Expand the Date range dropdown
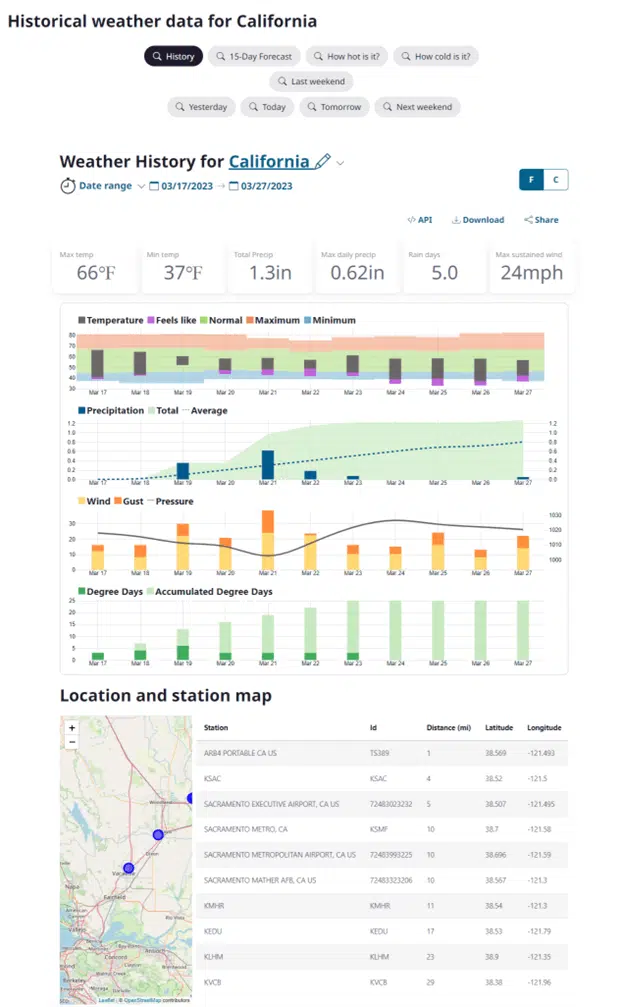Viewport: 624px width, 1007px height. (141, 186)
